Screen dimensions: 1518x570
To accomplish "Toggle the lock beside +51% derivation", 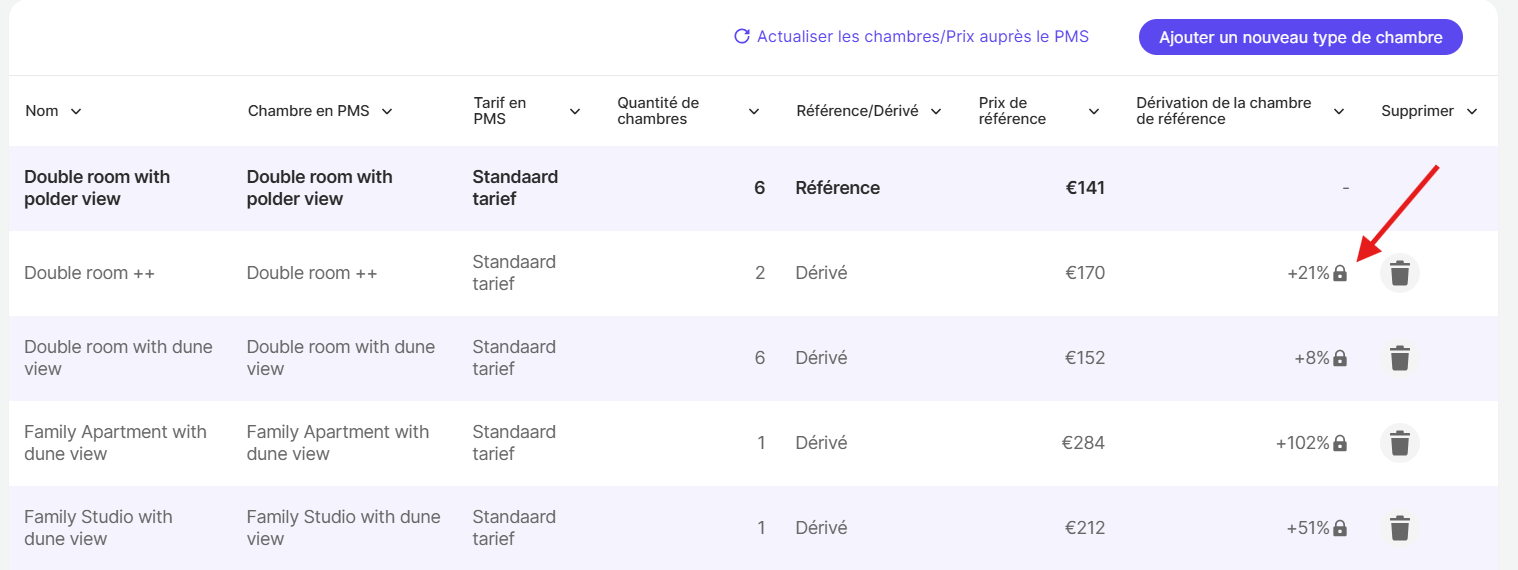I will pos(1340,528).
